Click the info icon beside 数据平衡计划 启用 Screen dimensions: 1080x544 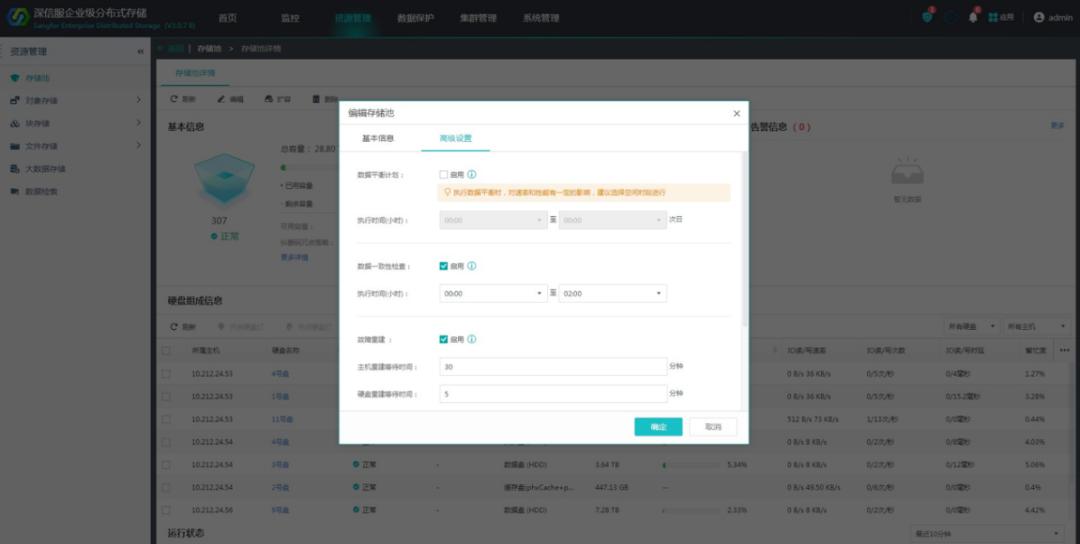pyautogui.click(x=472, y=174)
